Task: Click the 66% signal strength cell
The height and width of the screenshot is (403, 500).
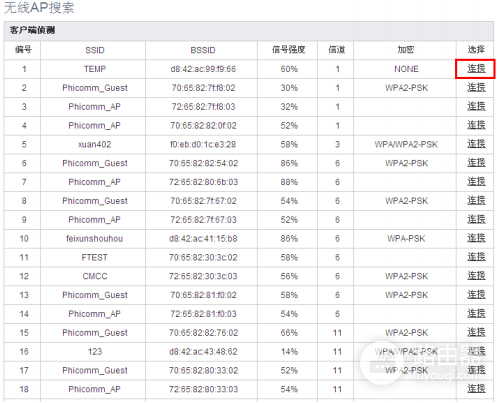Action: [x=289, y=333]
